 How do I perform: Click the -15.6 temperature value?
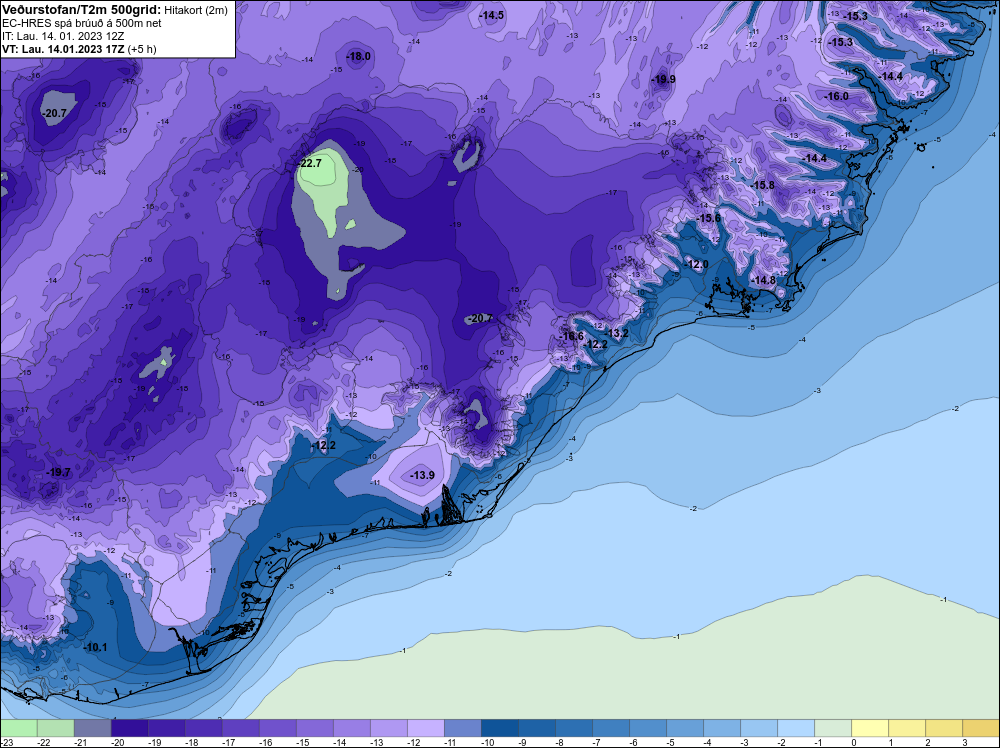click(709, 218)
